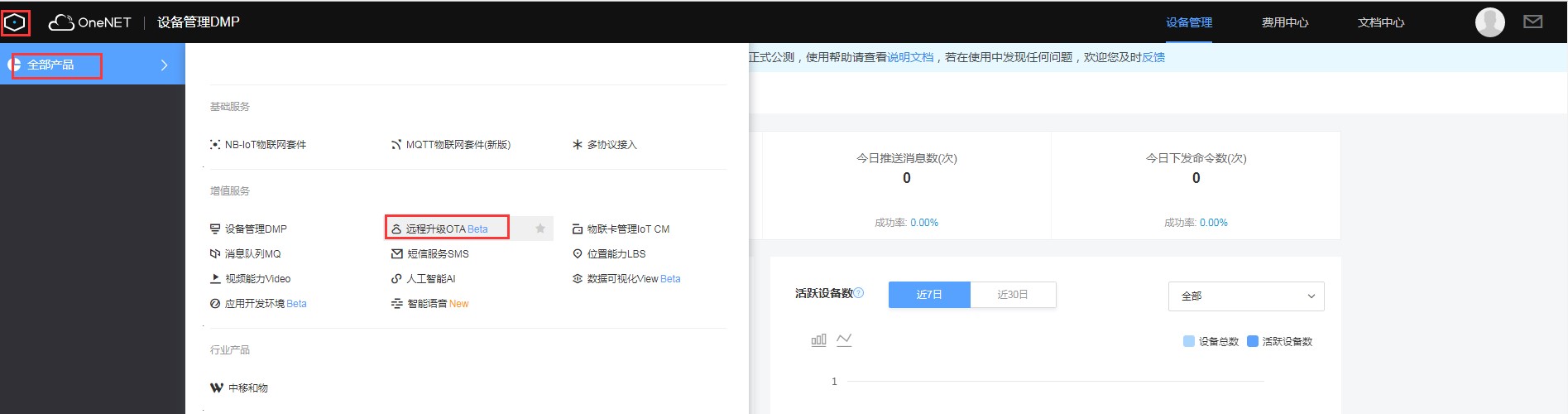Click the 设备管理DMP header title
This screenshot has width=1568, height=414.
tap(199, 22)
